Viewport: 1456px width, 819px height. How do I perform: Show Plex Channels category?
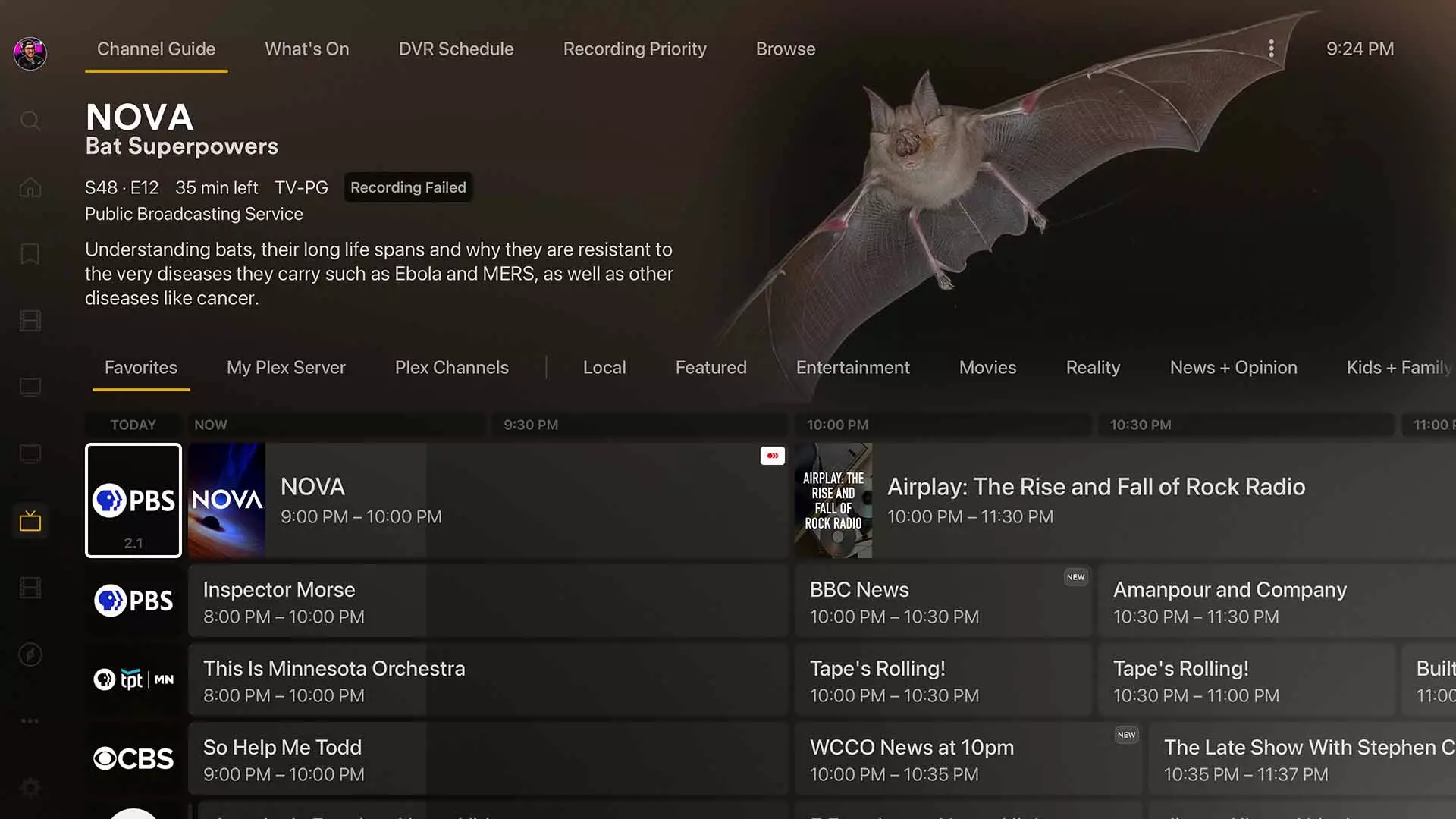[x=452, y=368]
